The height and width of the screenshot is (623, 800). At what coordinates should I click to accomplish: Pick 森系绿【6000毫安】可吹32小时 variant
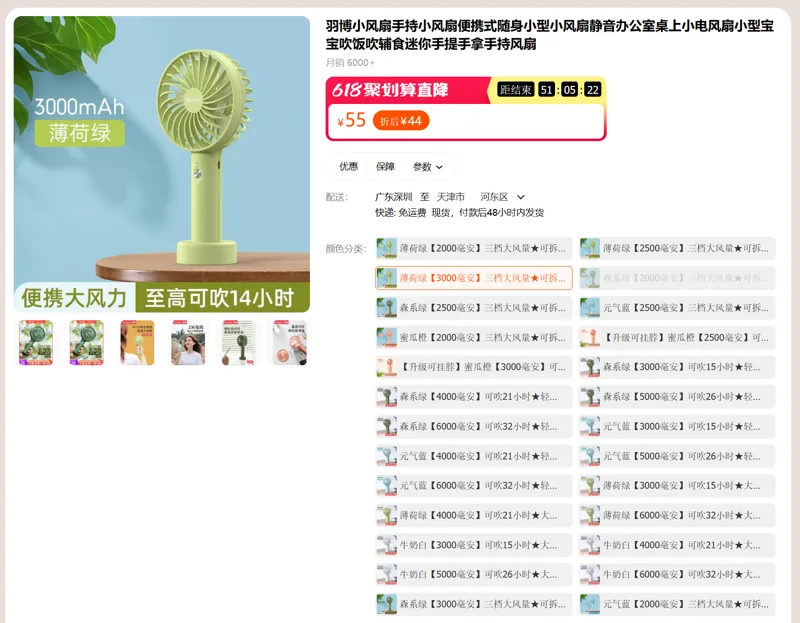pyautogui.click(x=474, y=426)
